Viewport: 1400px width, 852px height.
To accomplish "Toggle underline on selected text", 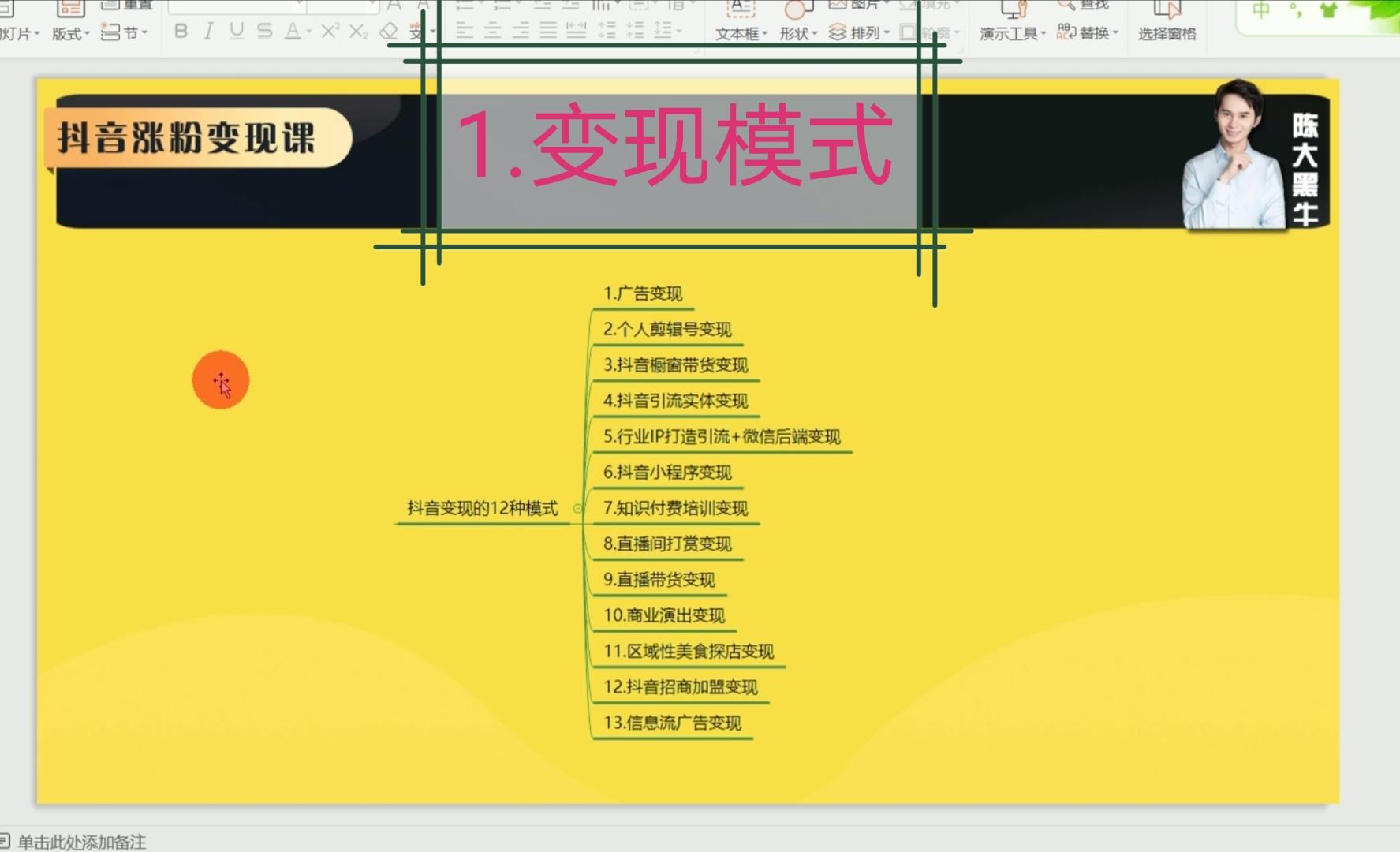I will 236,32.
